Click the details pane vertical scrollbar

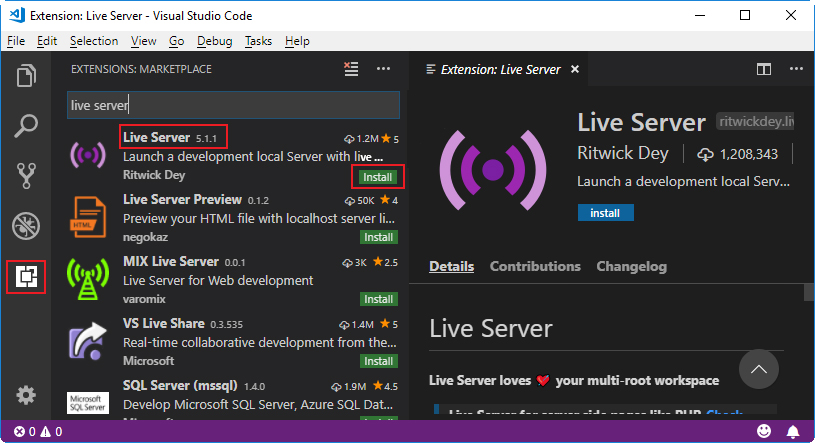[x=809, y=292]
